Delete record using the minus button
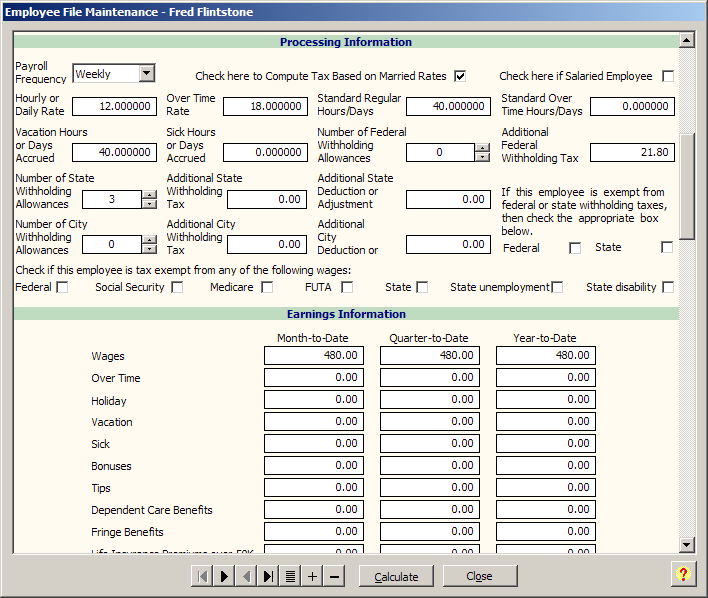The height and width of the screenshot is (598, 708). click(x=334, y=576)
